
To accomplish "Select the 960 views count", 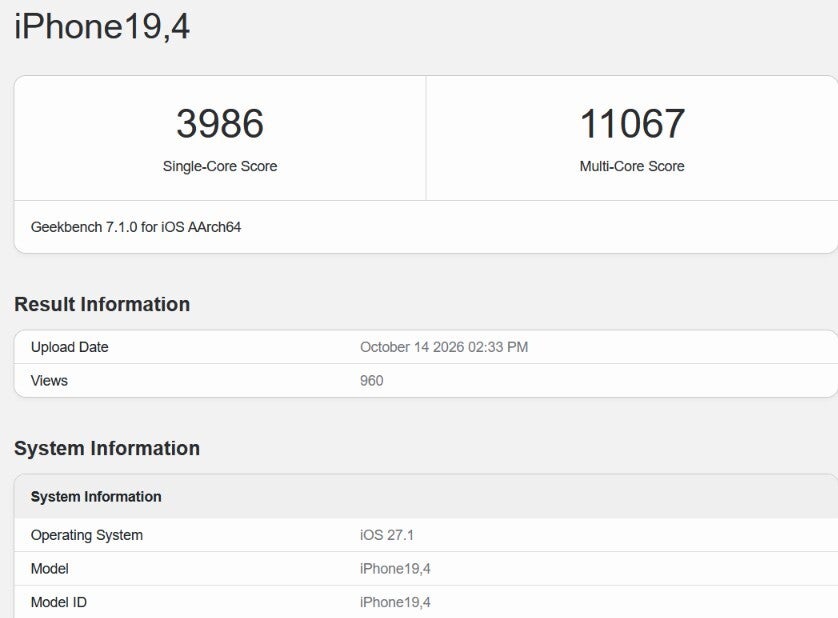I will pyautogui.click(x=371, y=381).
